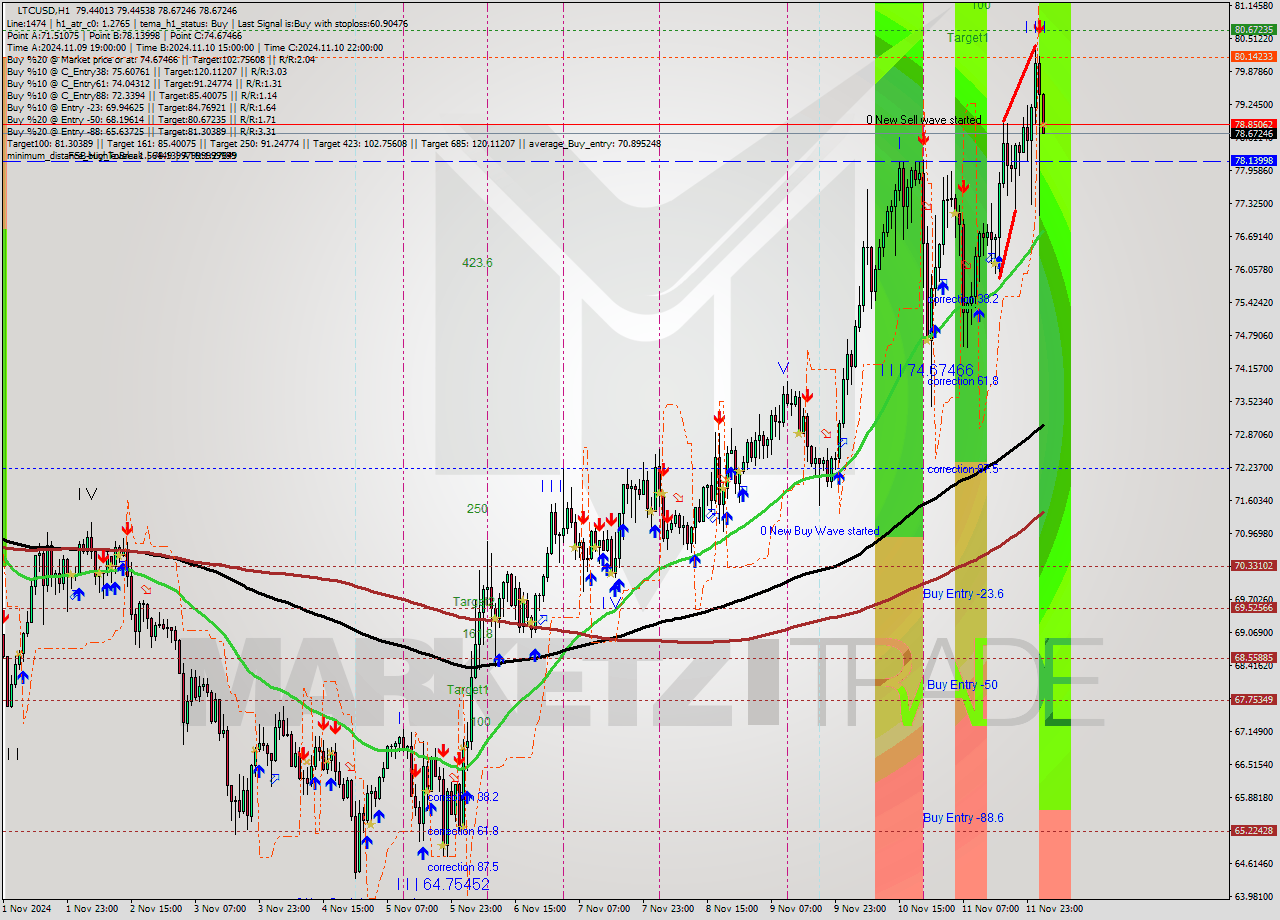Click the wave label '| | | 74.67466'
Screen dimensions: 1280x920
(926, 370)
